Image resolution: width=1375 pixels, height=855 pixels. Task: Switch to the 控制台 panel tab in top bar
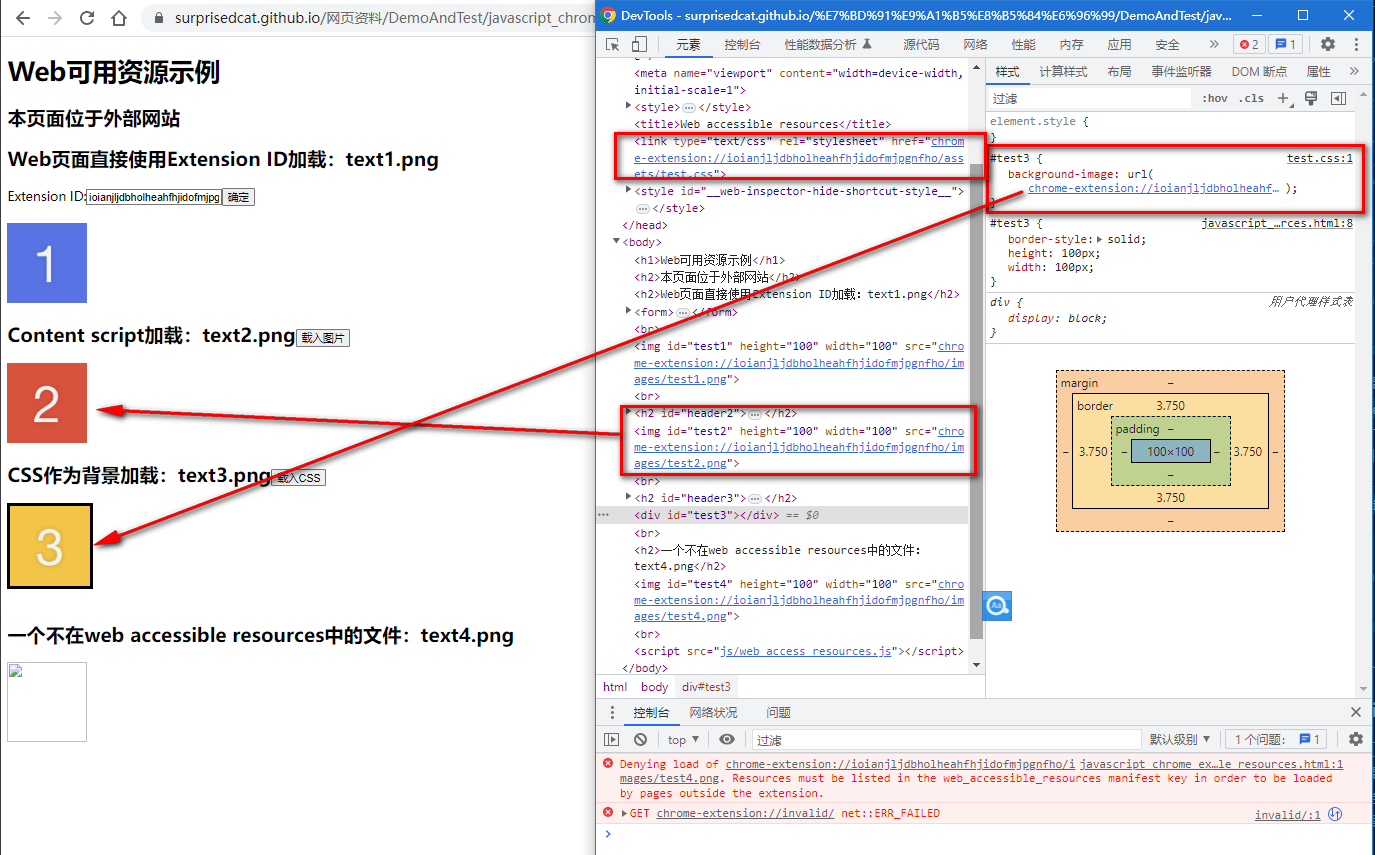[x=742, y=44]
